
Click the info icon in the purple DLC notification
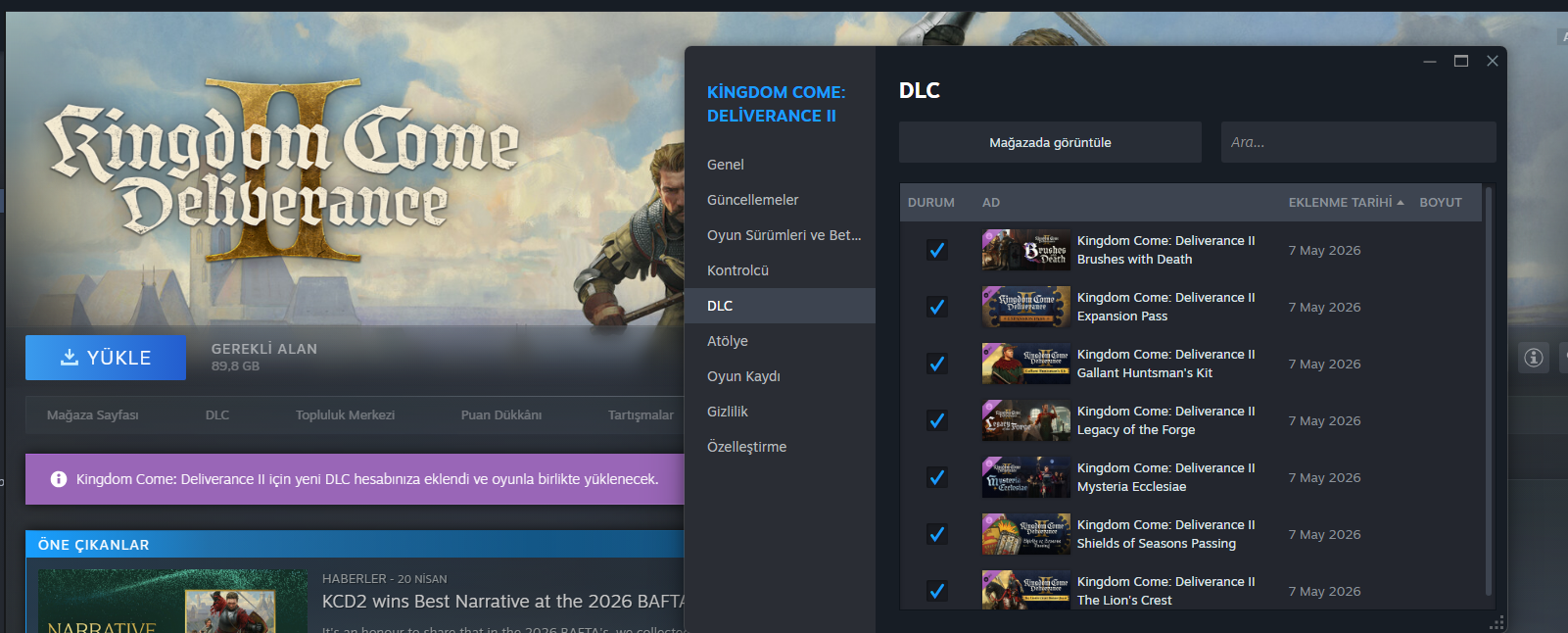59,479
